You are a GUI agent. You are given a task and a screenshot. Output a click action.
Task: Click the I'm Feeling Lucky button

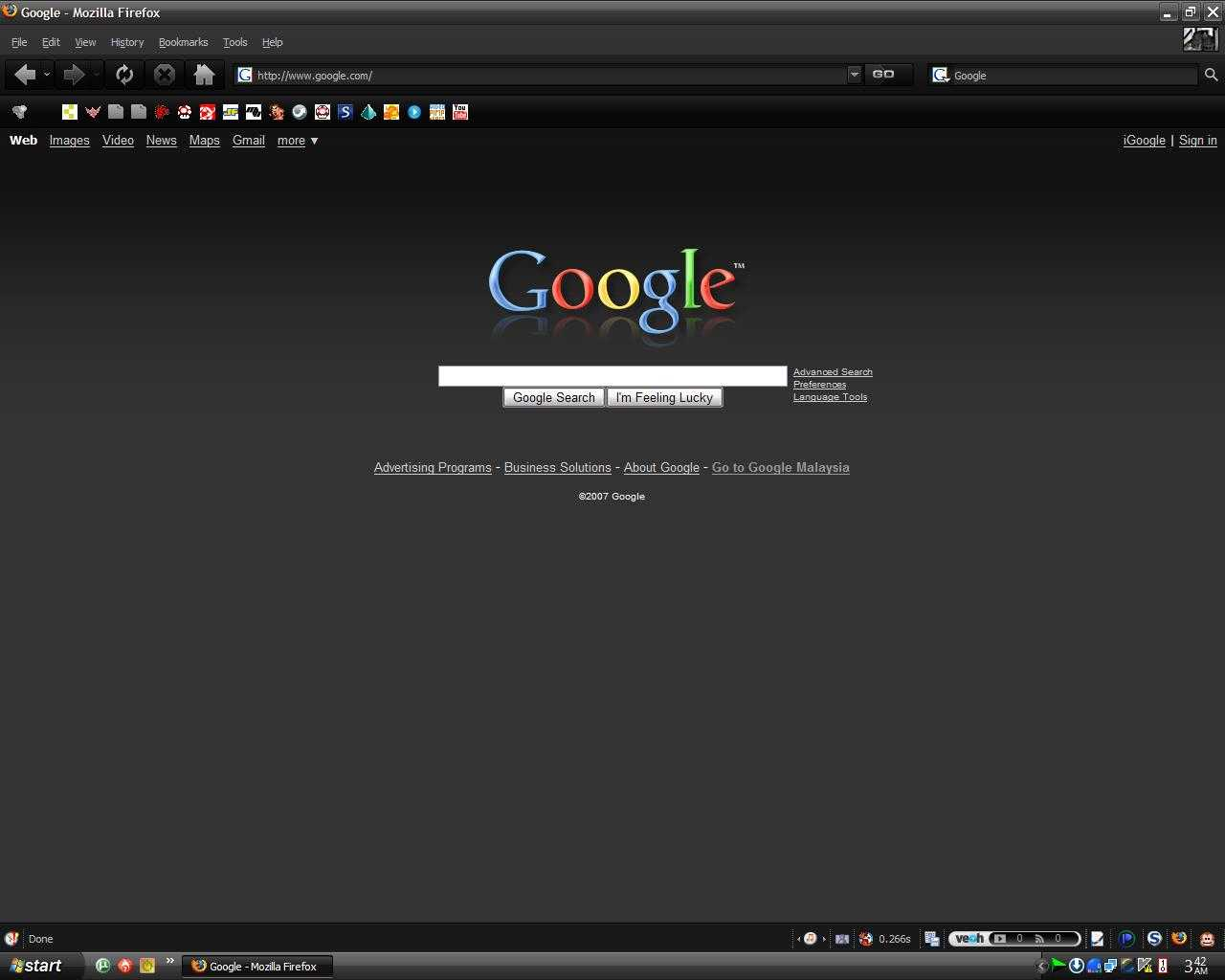[664, 398]
